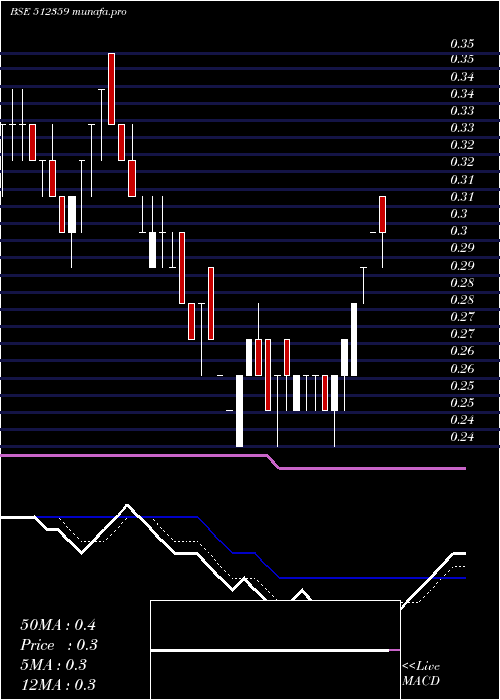
Task: Click the tallest red candle at the 0.35 peak
Action: coord(112,89)
